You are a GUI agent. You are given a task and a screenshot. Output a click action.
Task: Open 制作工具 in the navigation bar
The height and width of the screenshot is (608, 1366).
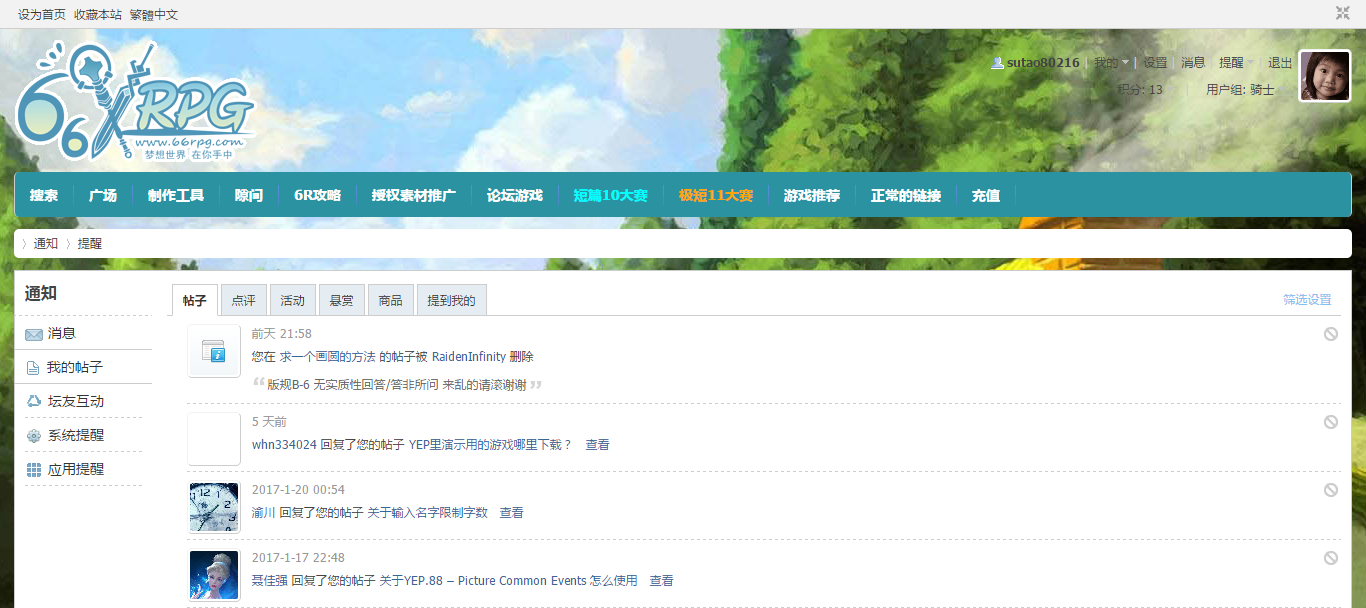pos(176,195)
